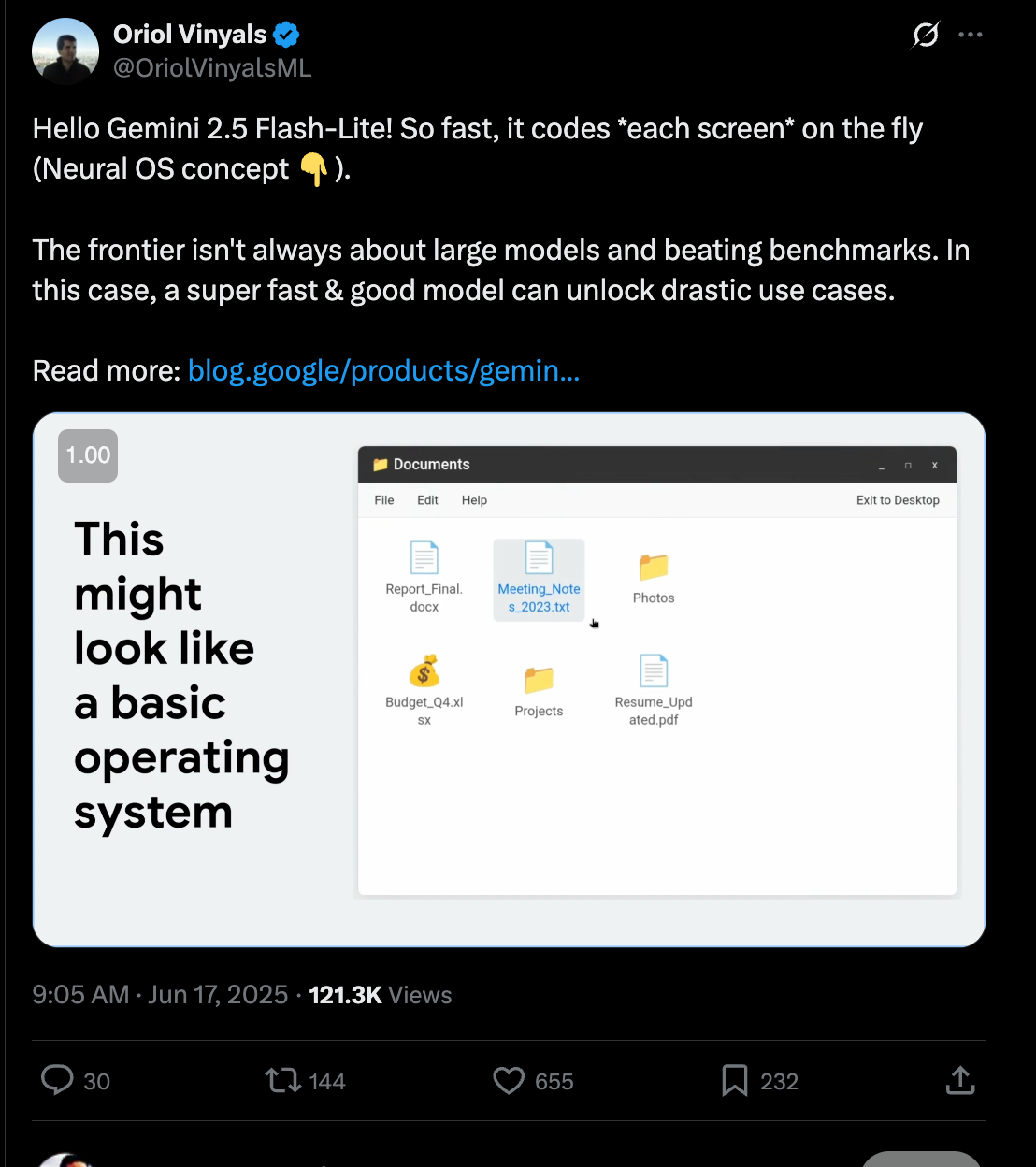Click the @OriolVinyalsML handle
The image size is (1036, 1167).
tap(212, 68)
